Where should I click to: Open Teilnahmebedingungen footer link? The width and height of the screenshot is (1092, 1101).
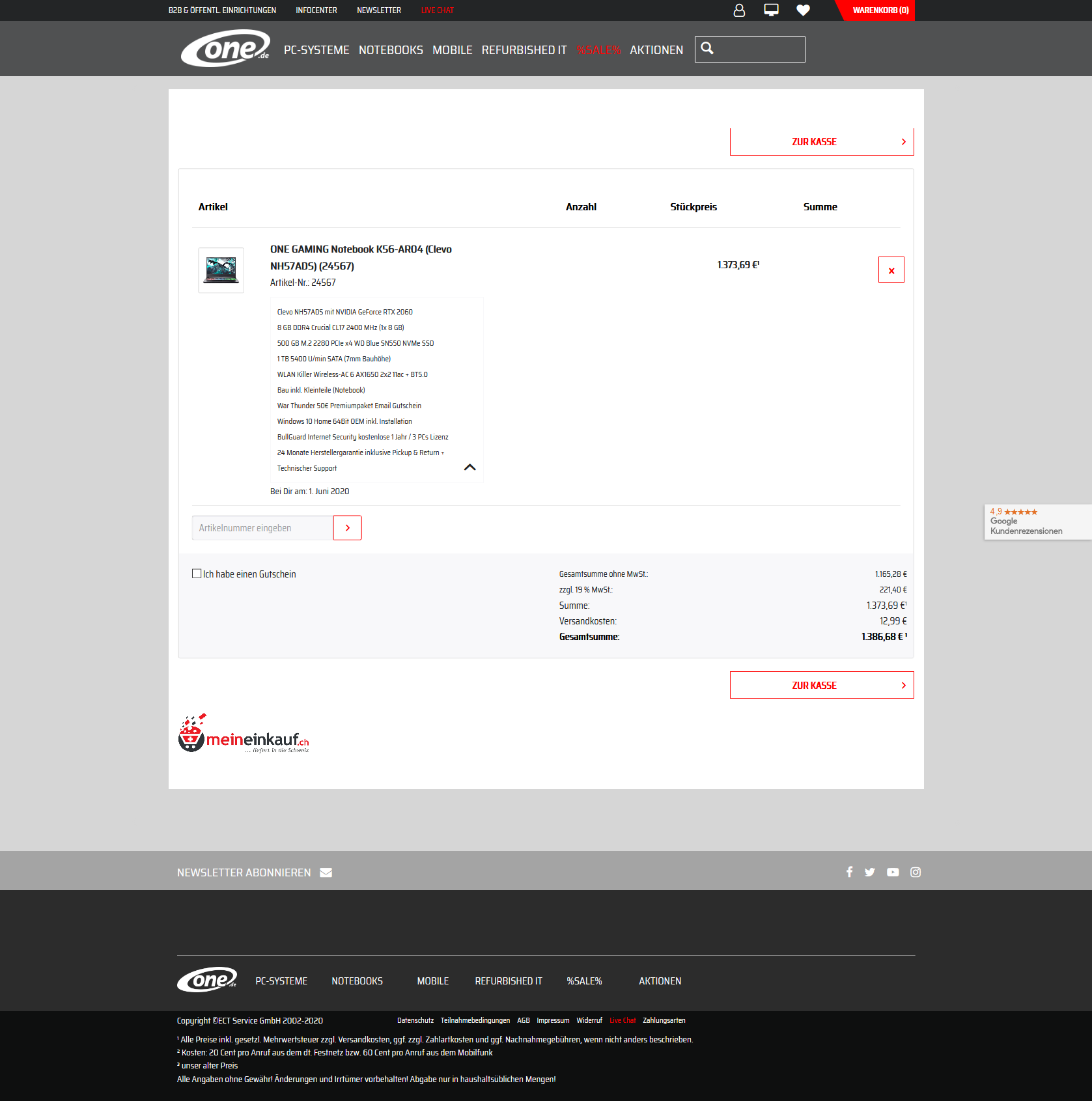click(475, 1020)
